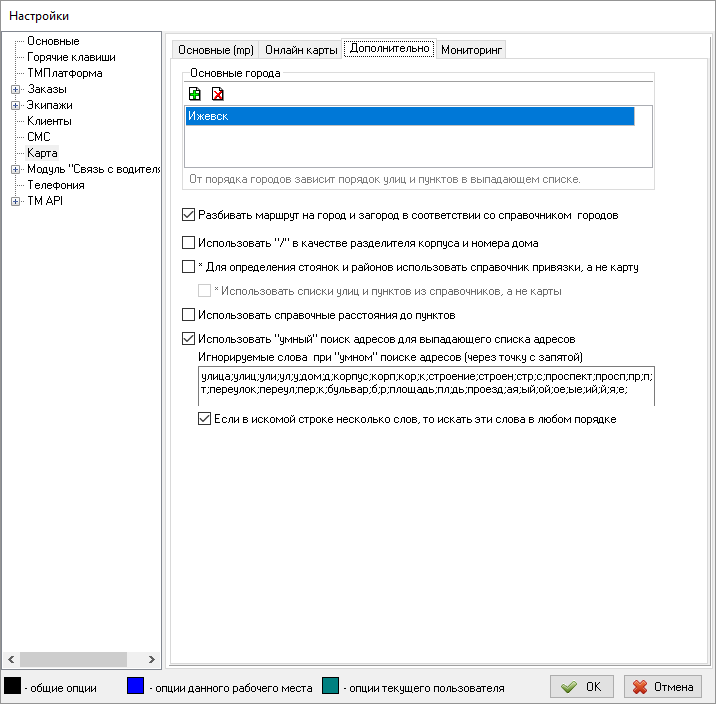Image resolution: width=716 pixels, height=704 pixels.
Task: Toggle route splitting by city directory checkbox
Action: point(189,214)
